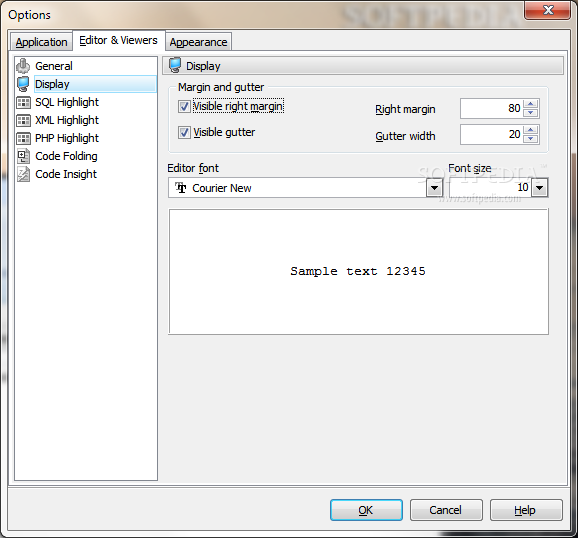Click the PHP Highlight grid icon
This screenshot has width=578, height=538.
point(23,138)
